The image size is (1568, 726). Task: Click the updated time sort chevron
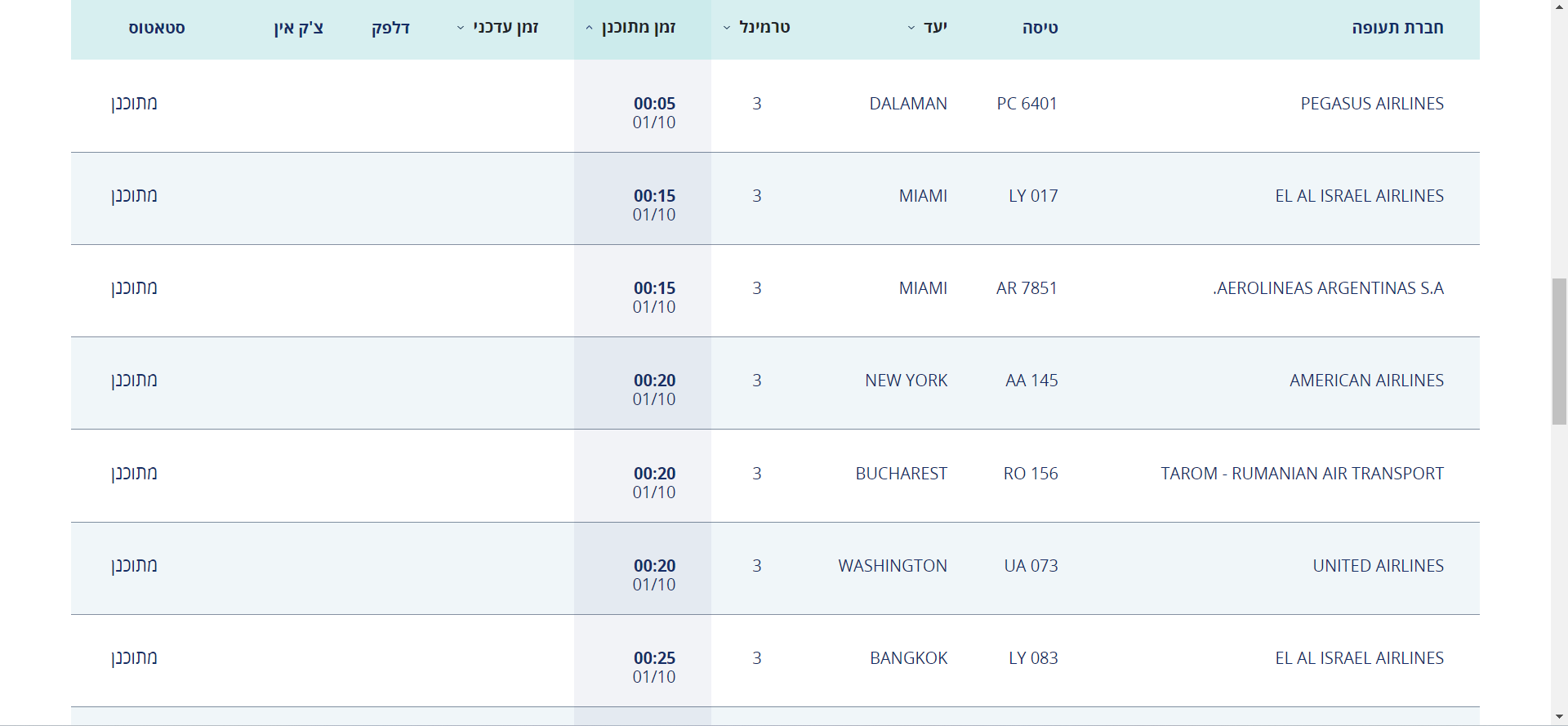(461, 29)
